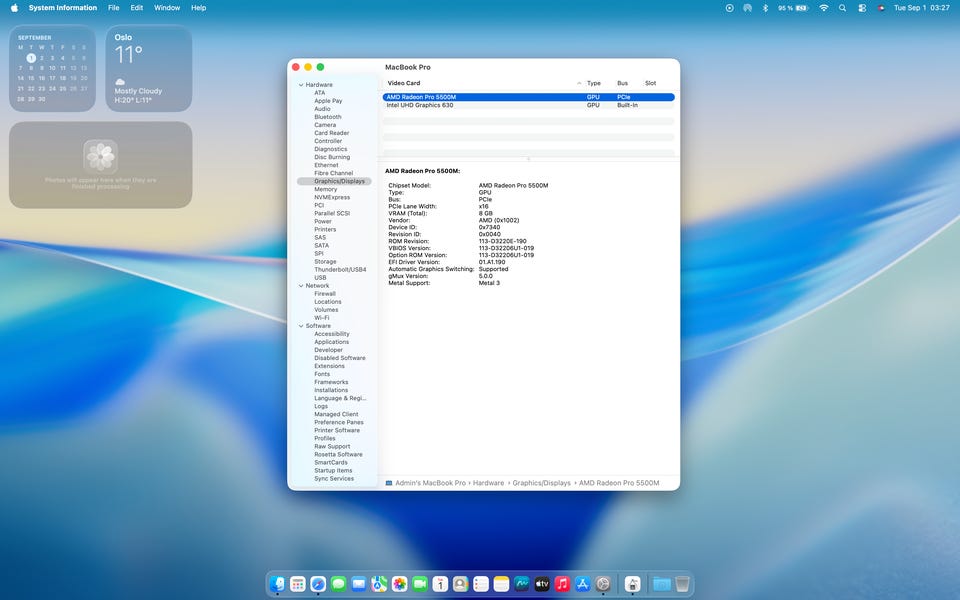Open Spotlight search in menu bar
Viewport: 960px width, 600px height.
click(842, 8)
